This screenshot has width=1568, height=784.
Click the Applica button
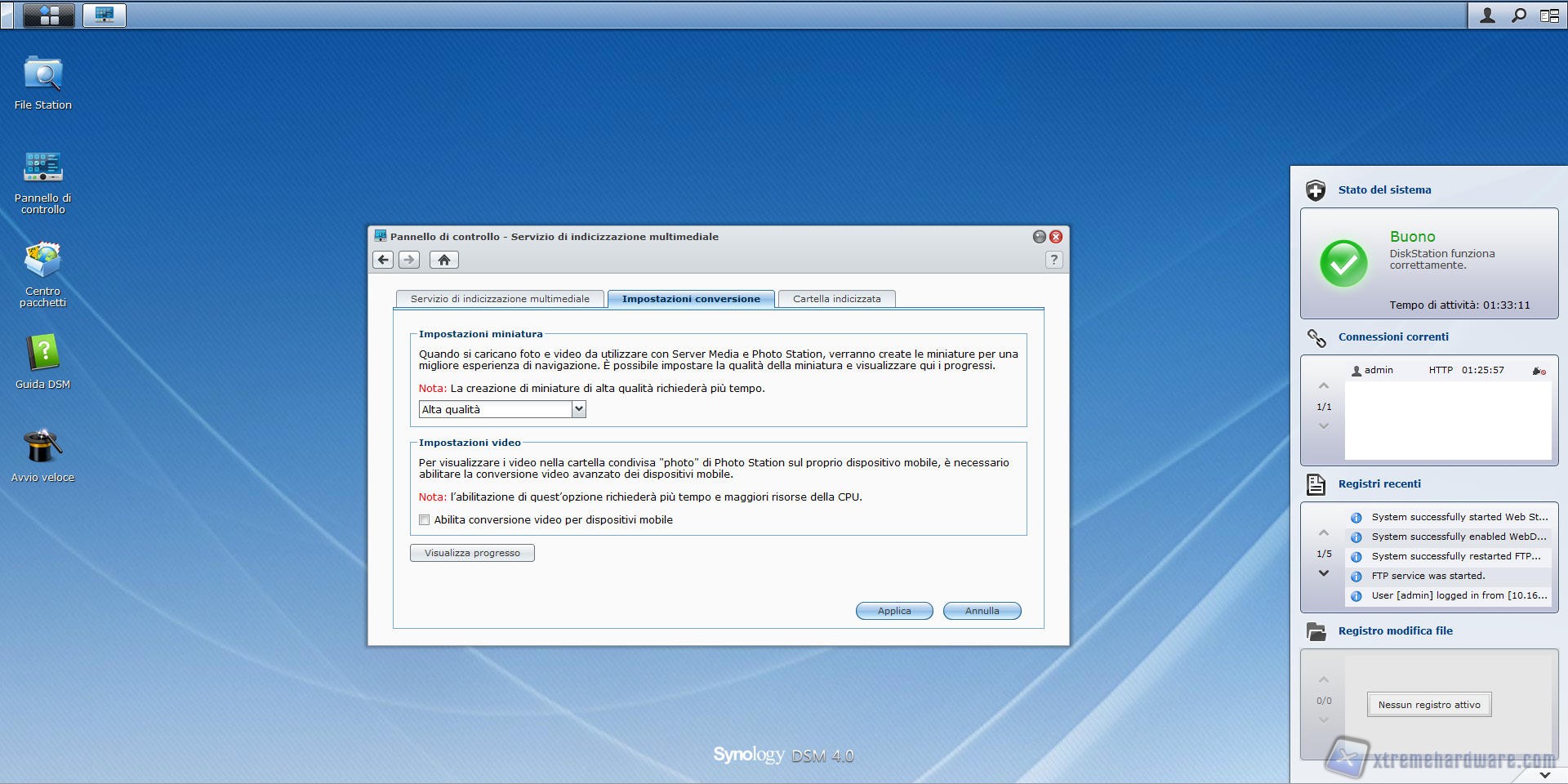click(x=893, y=611)
